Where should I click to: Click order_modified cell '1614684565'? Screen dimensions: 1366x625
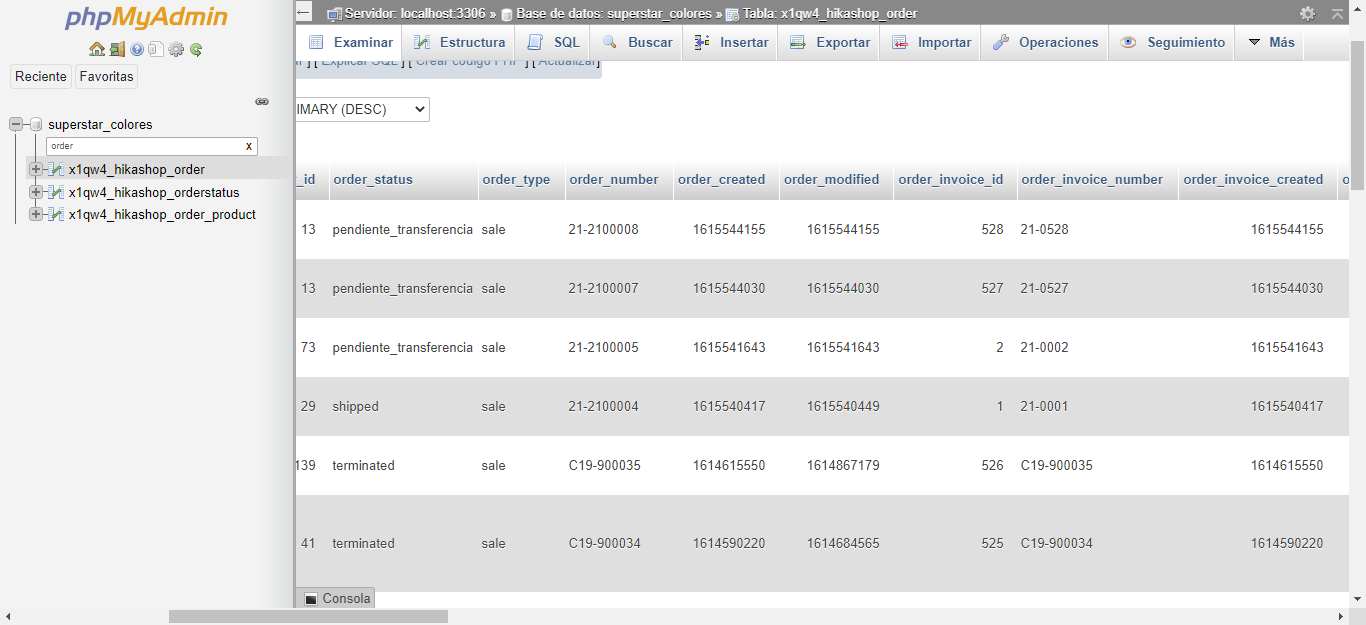click(843, 543)
